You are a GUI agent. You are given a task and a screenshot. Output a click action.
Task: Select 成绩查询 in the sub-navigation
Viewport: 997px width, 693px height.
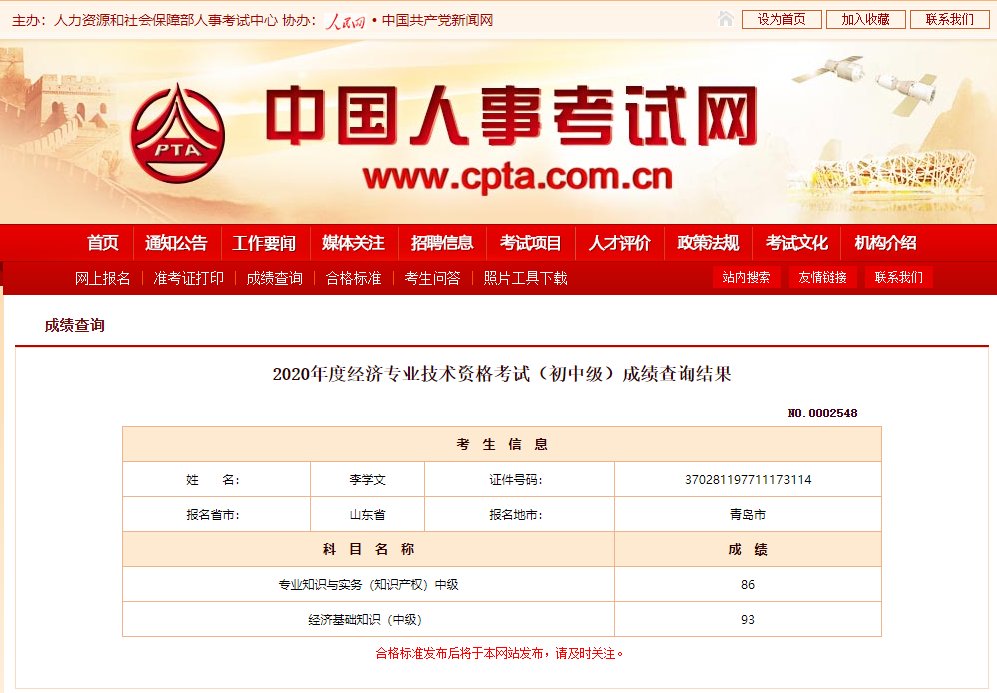point(274,278)
